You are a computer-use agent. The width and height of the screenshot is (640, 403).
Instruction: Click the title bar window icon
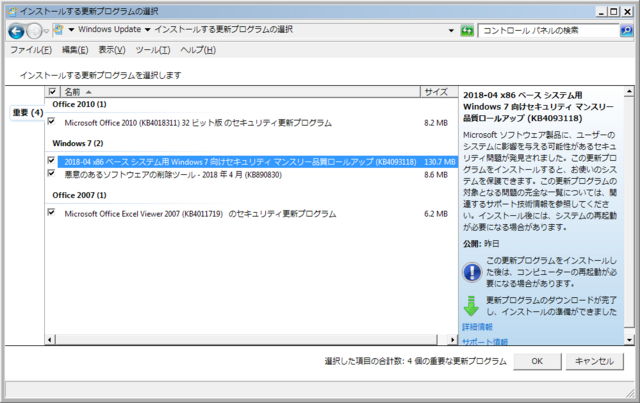pyautogui.click(x=12, y=11)
